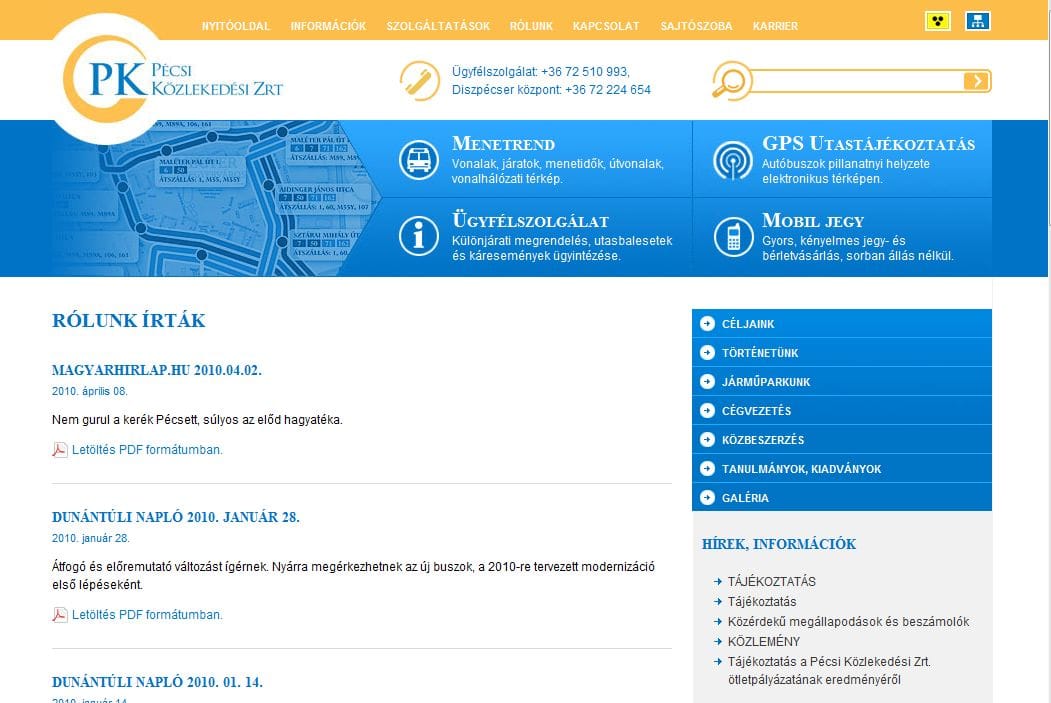Image resolution: width=1051 pixels, height=703 pixels.
Task: Click the yellow high-contrast accessibility icon
Action: coord(937,21)
